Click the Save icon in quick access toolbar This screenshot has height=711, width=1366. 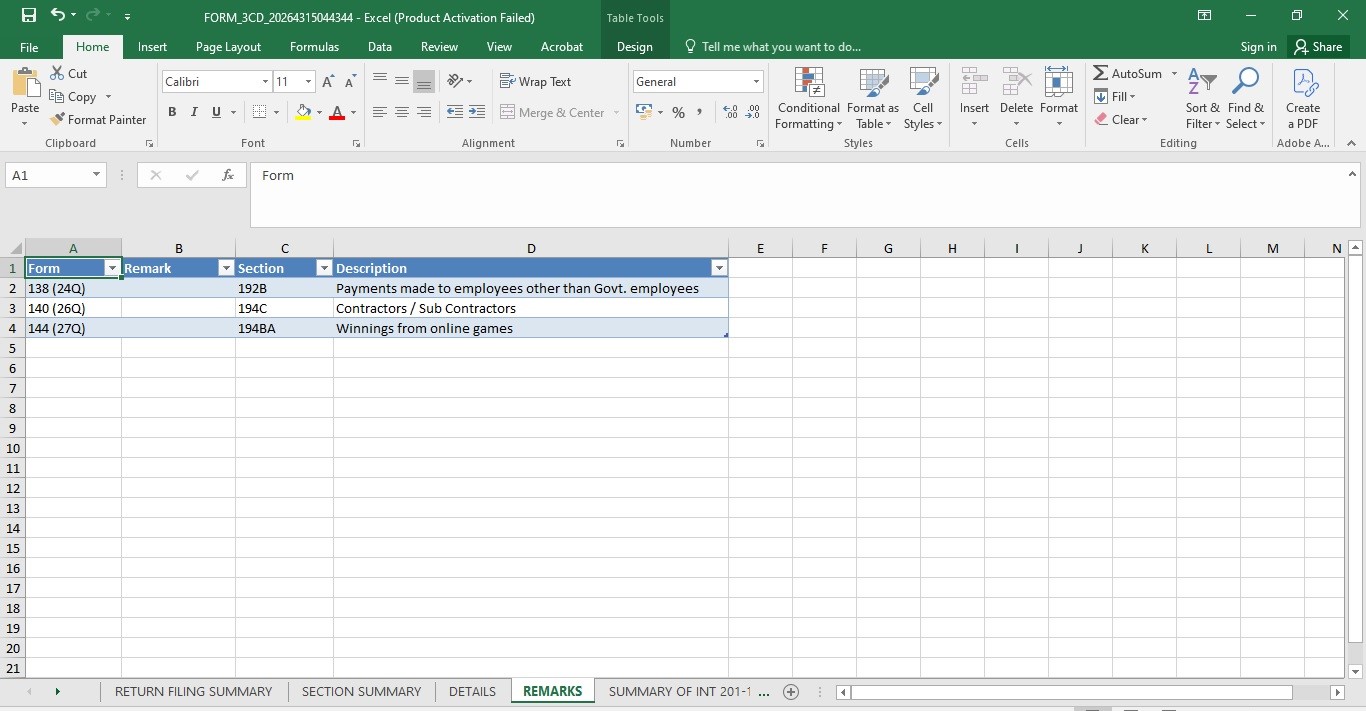click(28, 15)
